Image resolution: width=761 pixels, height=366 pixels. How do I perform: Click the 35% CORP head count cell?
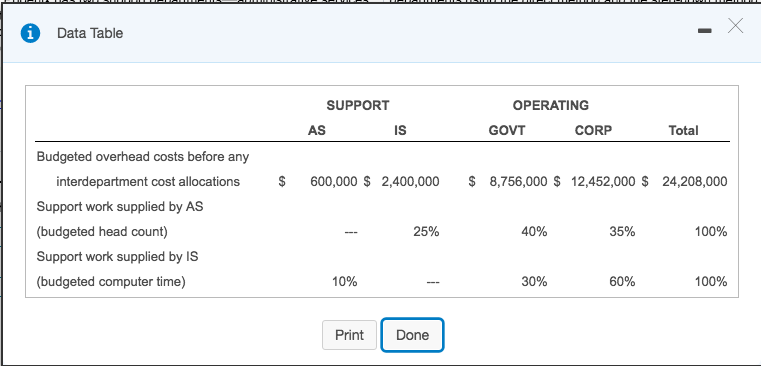pyautogui.click(x=622, y=232)
